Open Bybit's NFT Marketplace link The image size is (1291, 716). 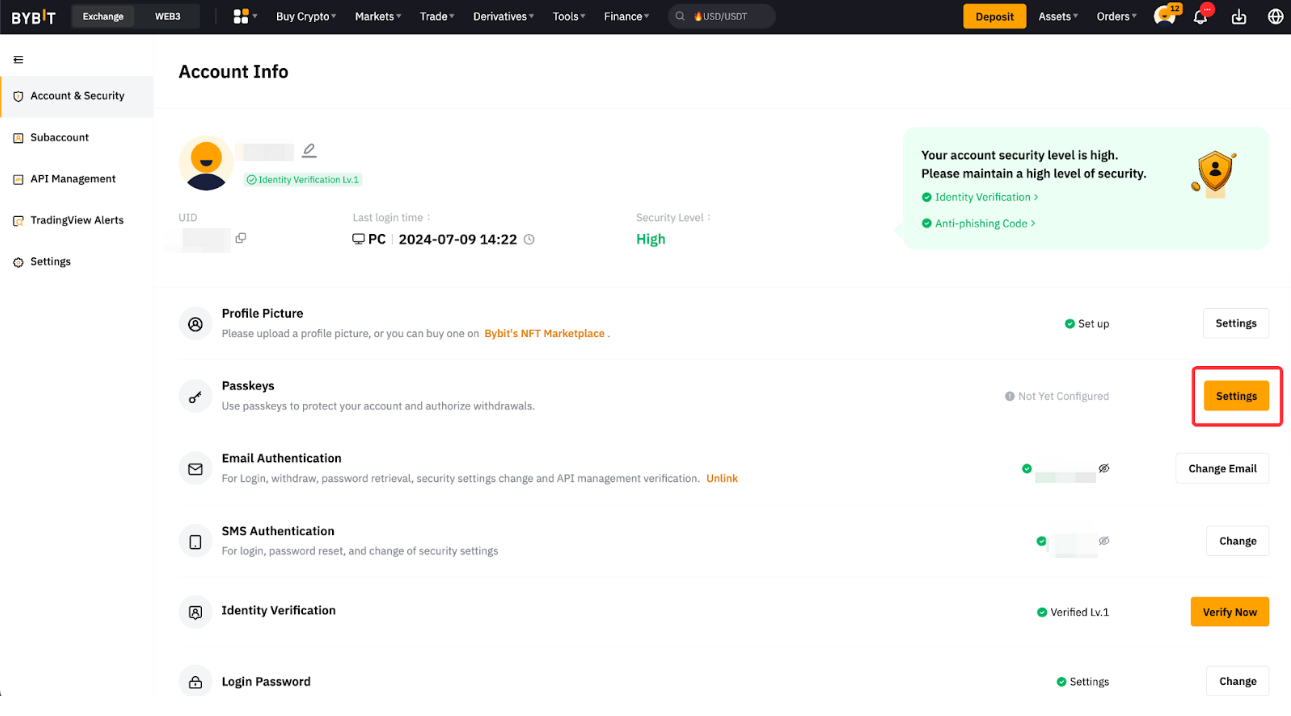[545, 333]
